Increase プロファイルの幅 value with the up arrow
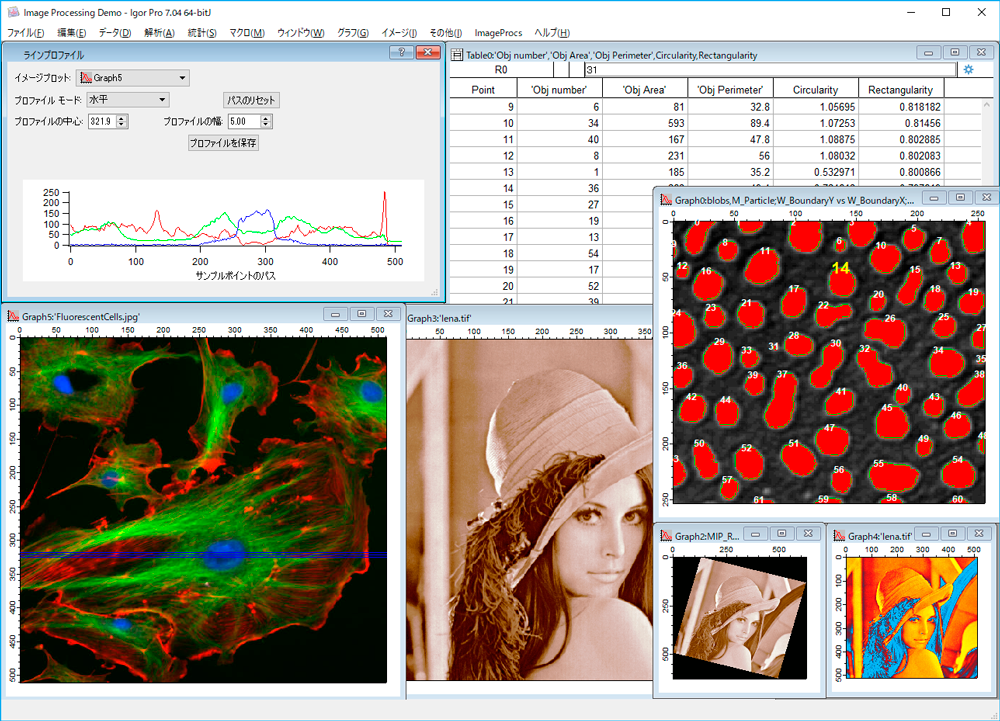Screen dimensions: 1000x721 point(266,118)
